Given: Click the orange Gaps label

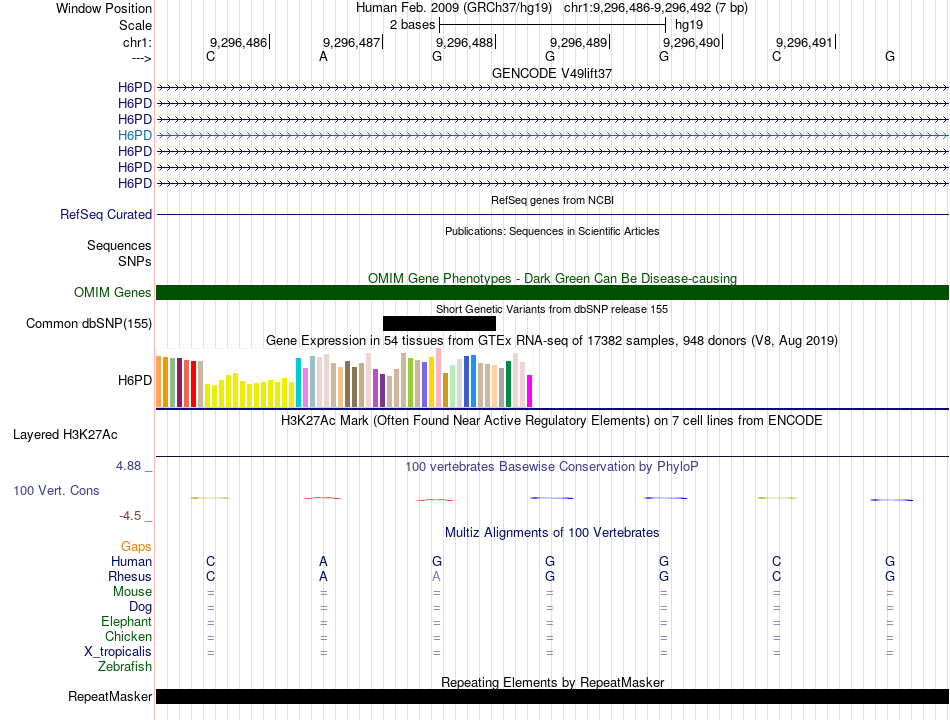Looking at the screenshot, I should click(136, 547).
